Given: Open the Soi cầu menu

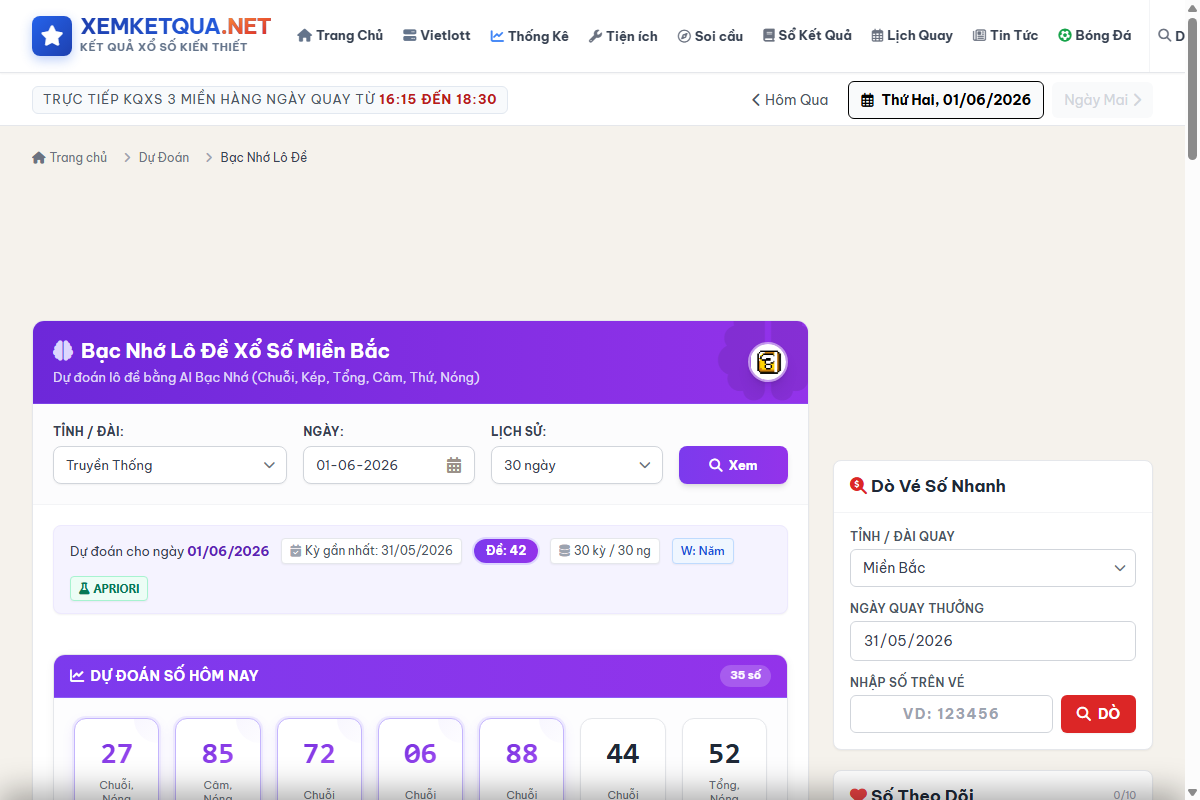Looking at the screenshot, I should 710,36.
